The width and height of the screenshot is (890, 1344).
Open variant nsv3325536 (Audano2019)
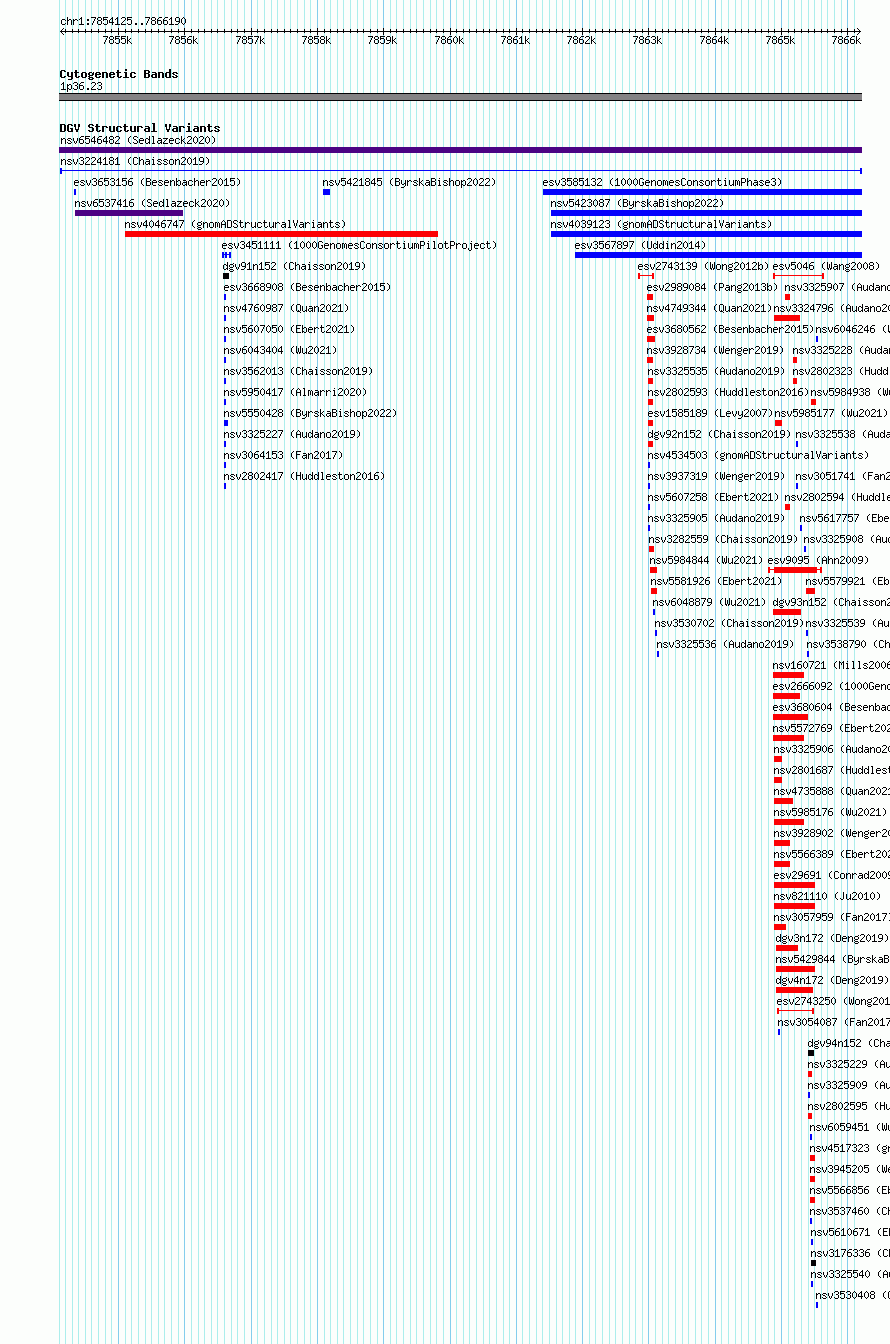(x=725, y=644)
